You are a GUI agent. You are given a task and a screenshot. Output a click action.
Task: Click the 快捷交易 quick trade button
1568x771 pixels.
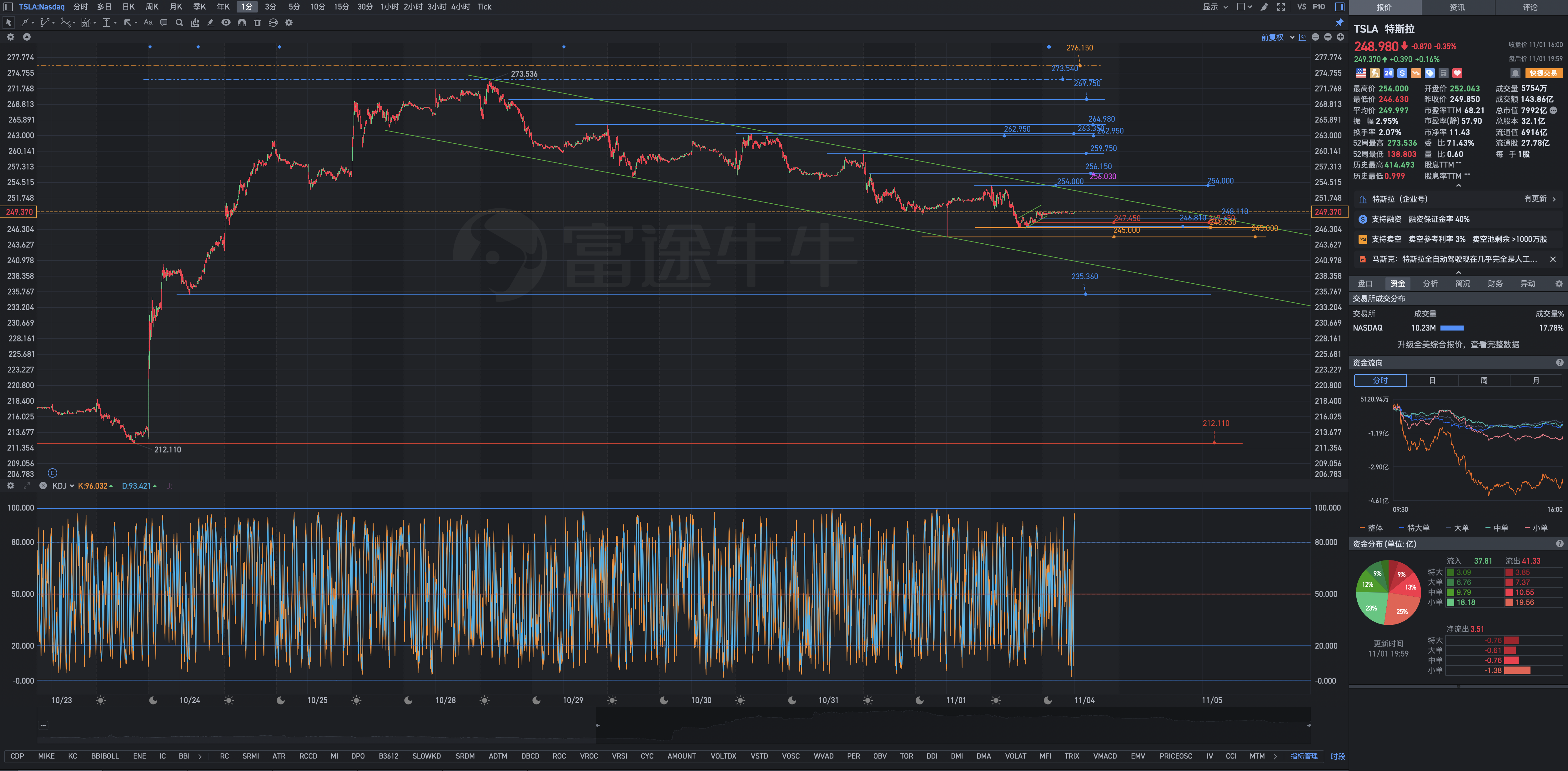point(1544,73)
